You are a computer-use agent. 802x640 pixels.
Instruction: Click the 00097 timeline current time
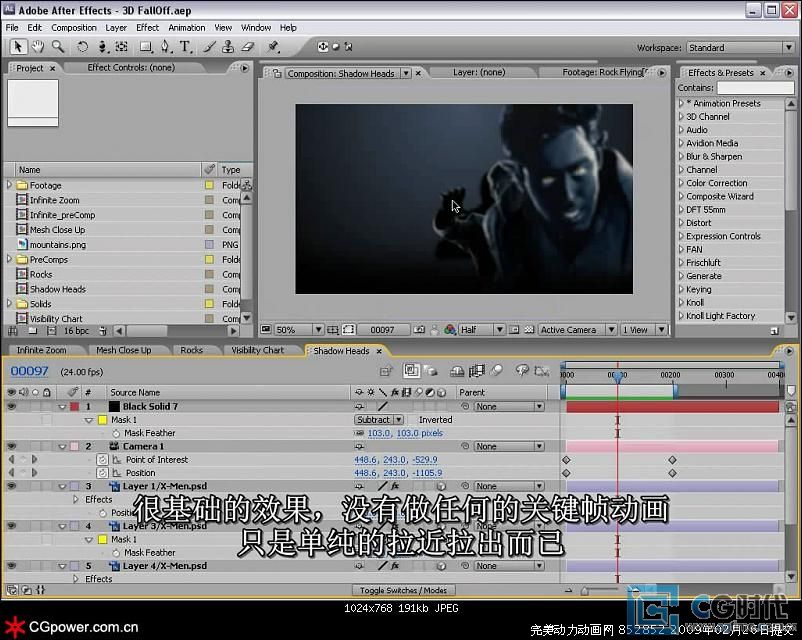click(29, 371)
